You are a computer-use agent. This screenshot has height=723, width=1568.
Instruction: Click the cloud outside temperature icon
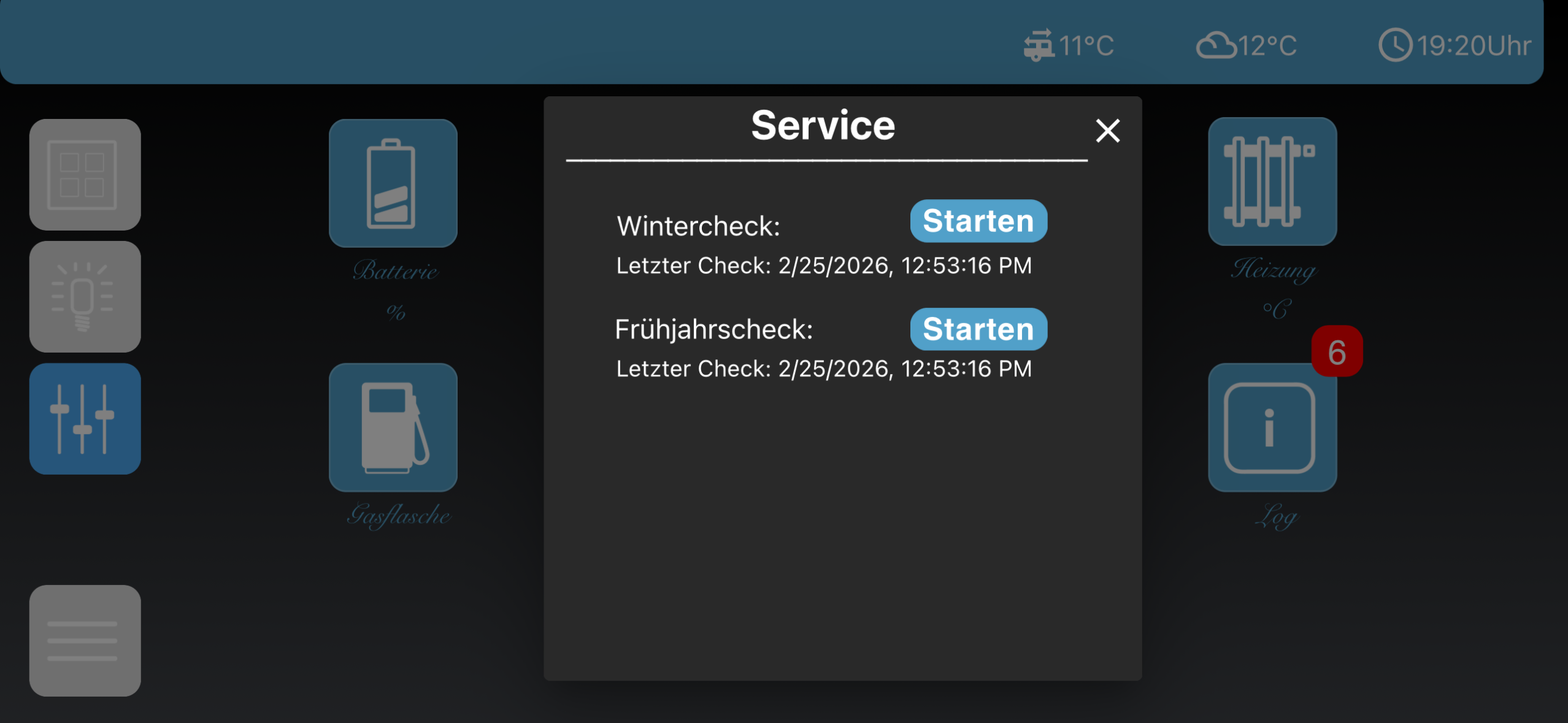1215,45
